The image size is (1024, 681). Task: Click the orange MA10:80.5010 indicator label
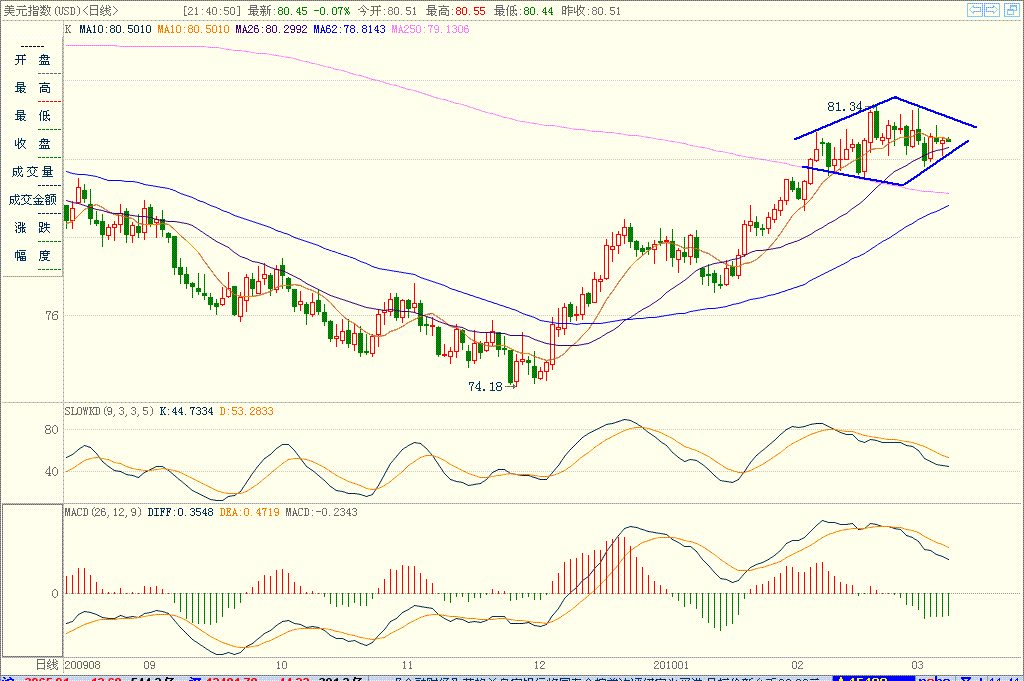(193, 29)
